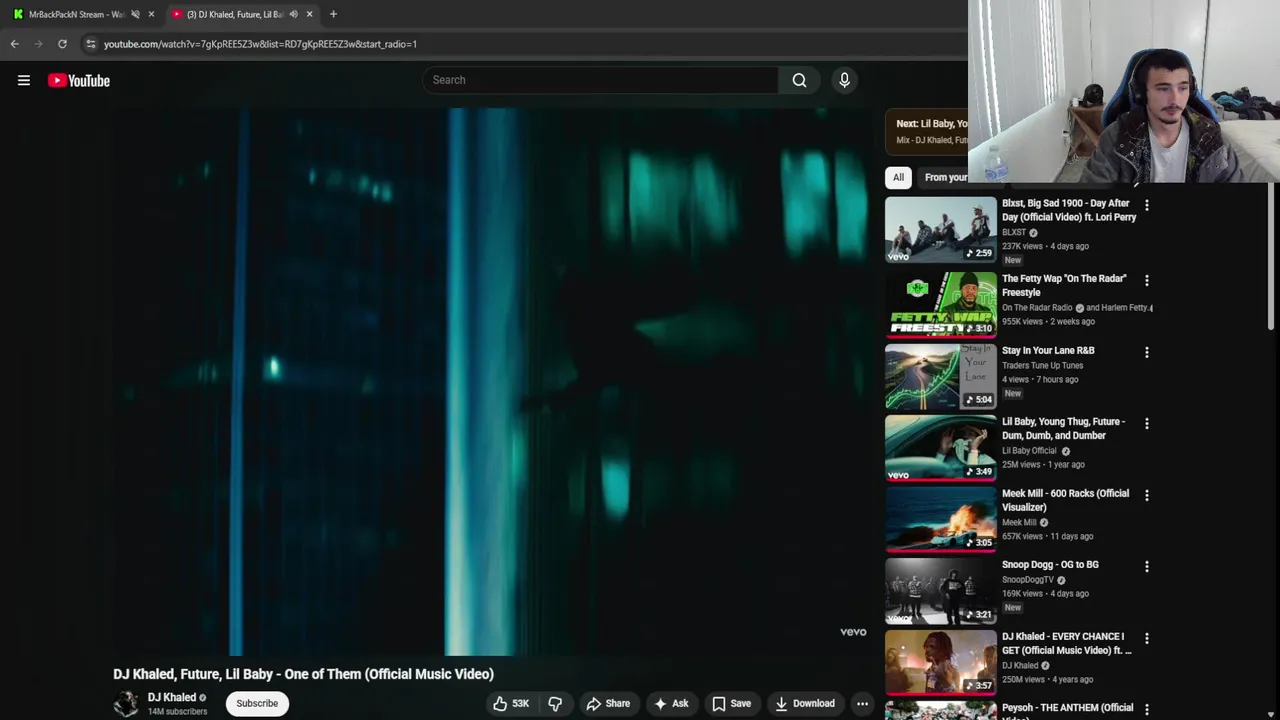Click the video title 'One of Them'
Viewport: 1280px width, 720px height.
point(303,674)
